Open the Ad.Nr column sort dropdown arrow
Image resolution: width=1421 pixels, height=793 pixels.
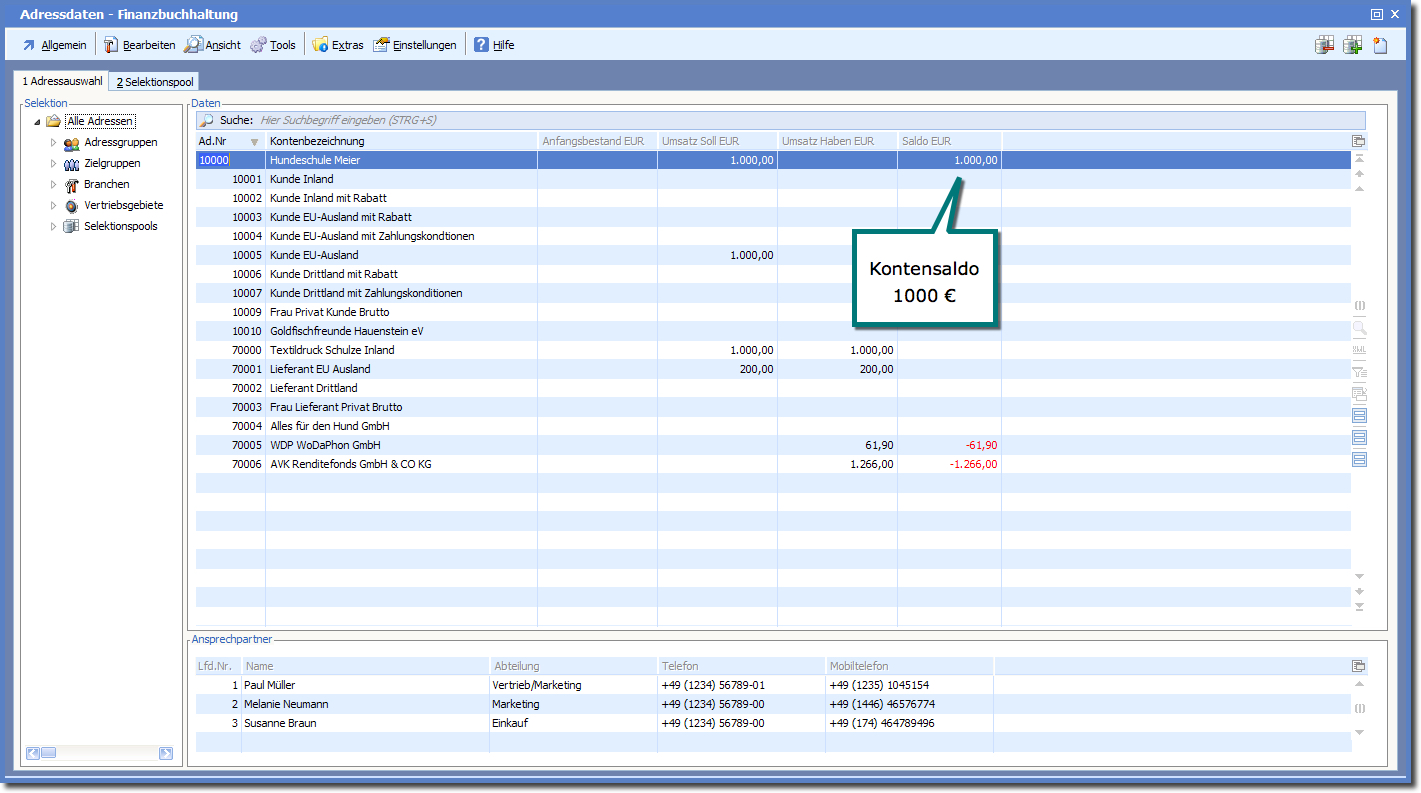[254, 142]
